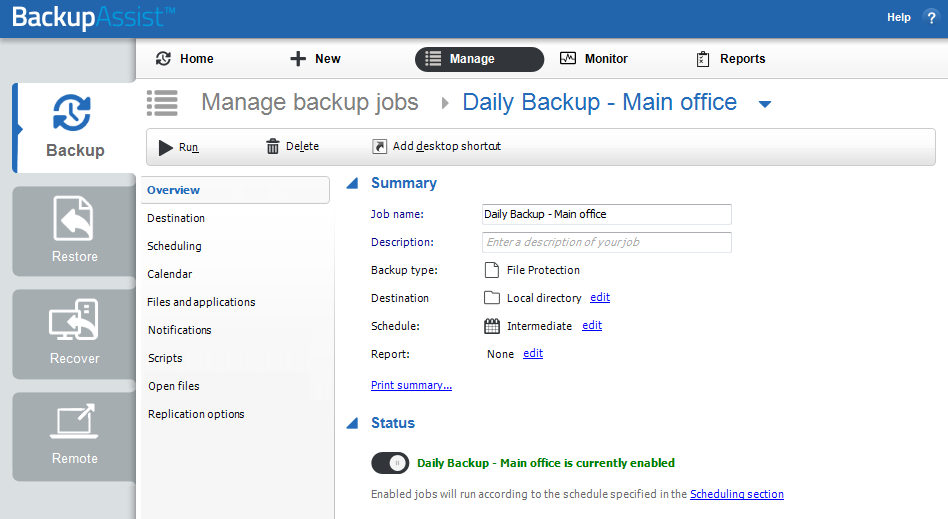Select the Manage tab
948x519 pixels.
[x=479, y=59]
